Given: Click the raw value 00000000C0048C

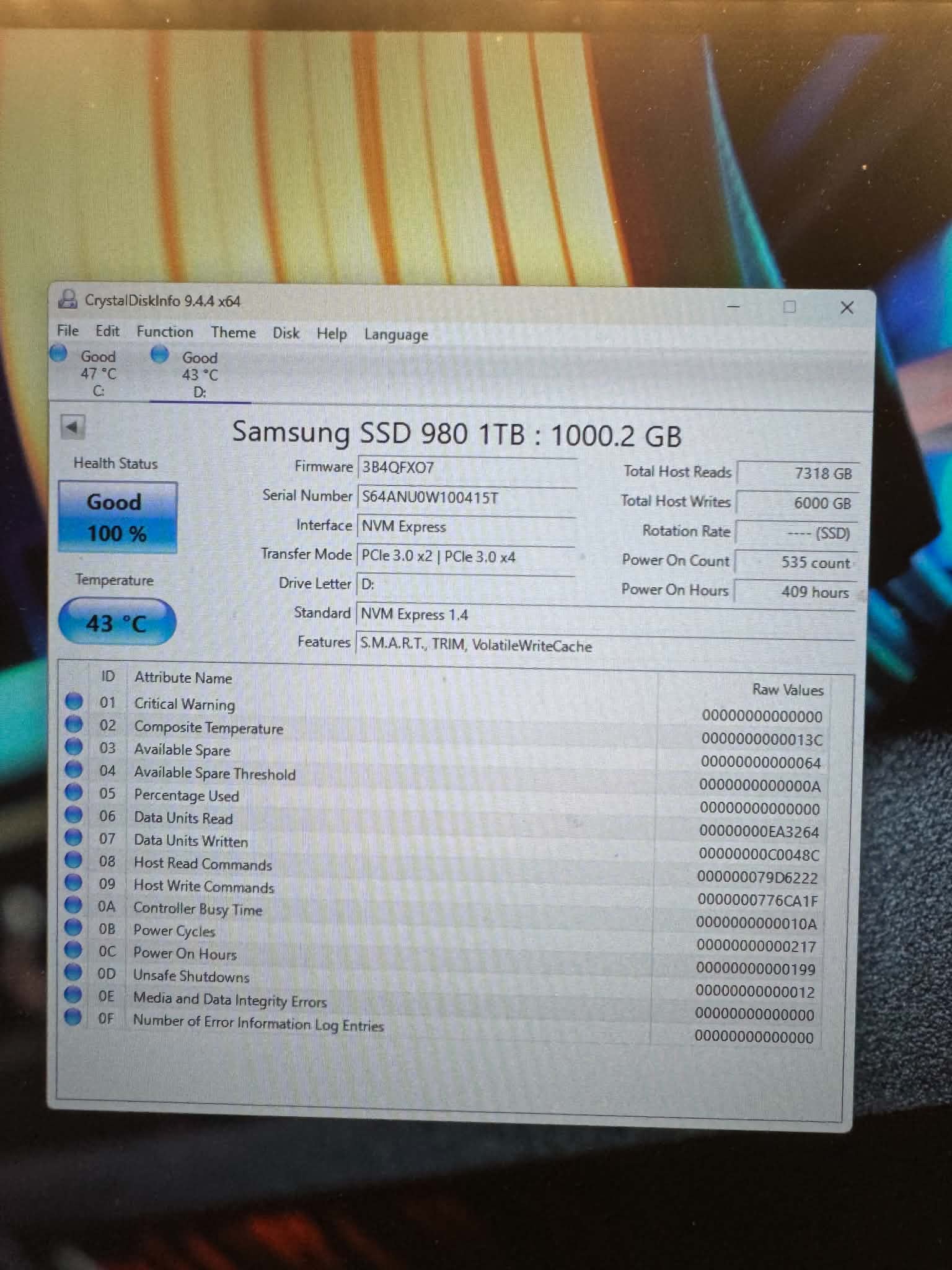Looking at the screenshot, I should 759,855.
